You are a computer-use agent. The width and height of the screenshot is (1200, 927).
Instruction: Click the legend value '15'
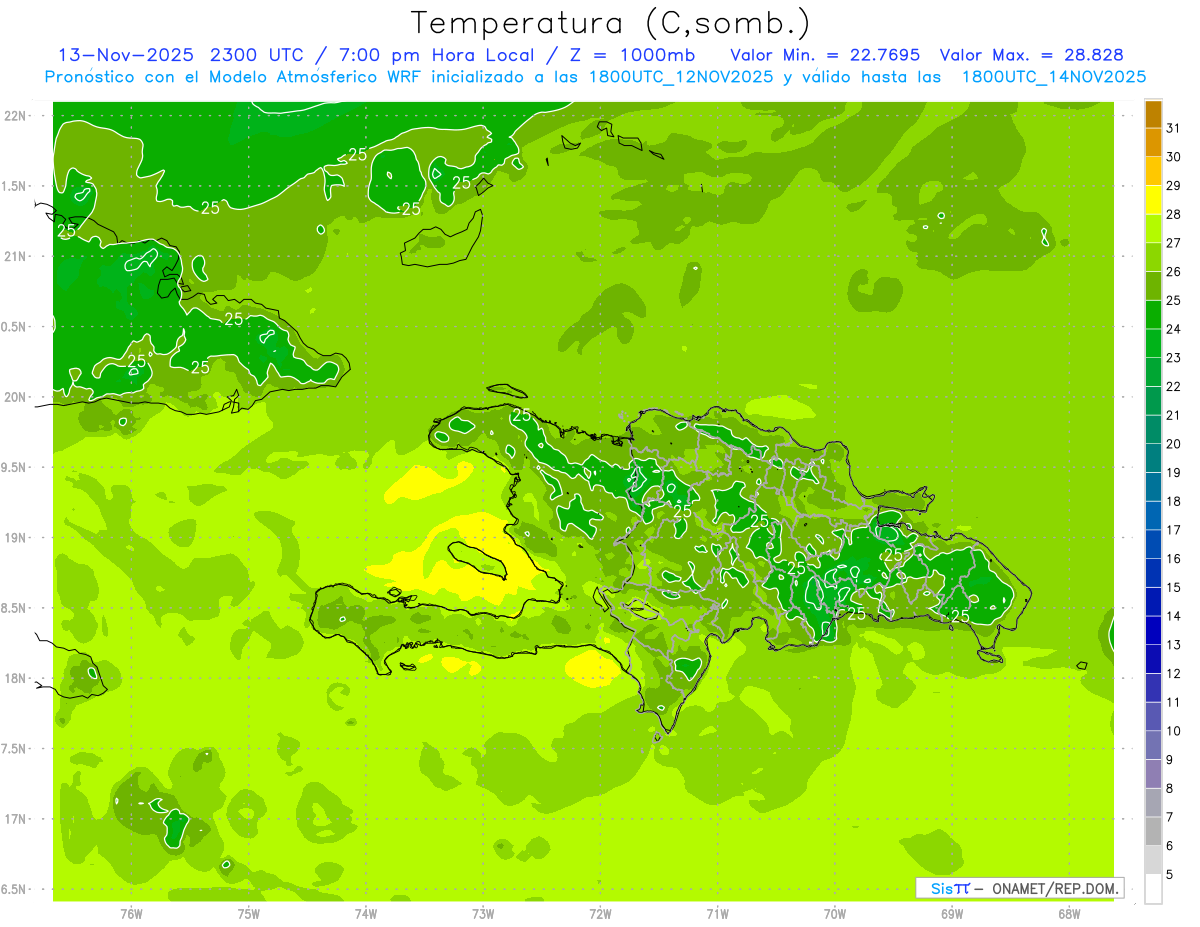pos(1173,587)
